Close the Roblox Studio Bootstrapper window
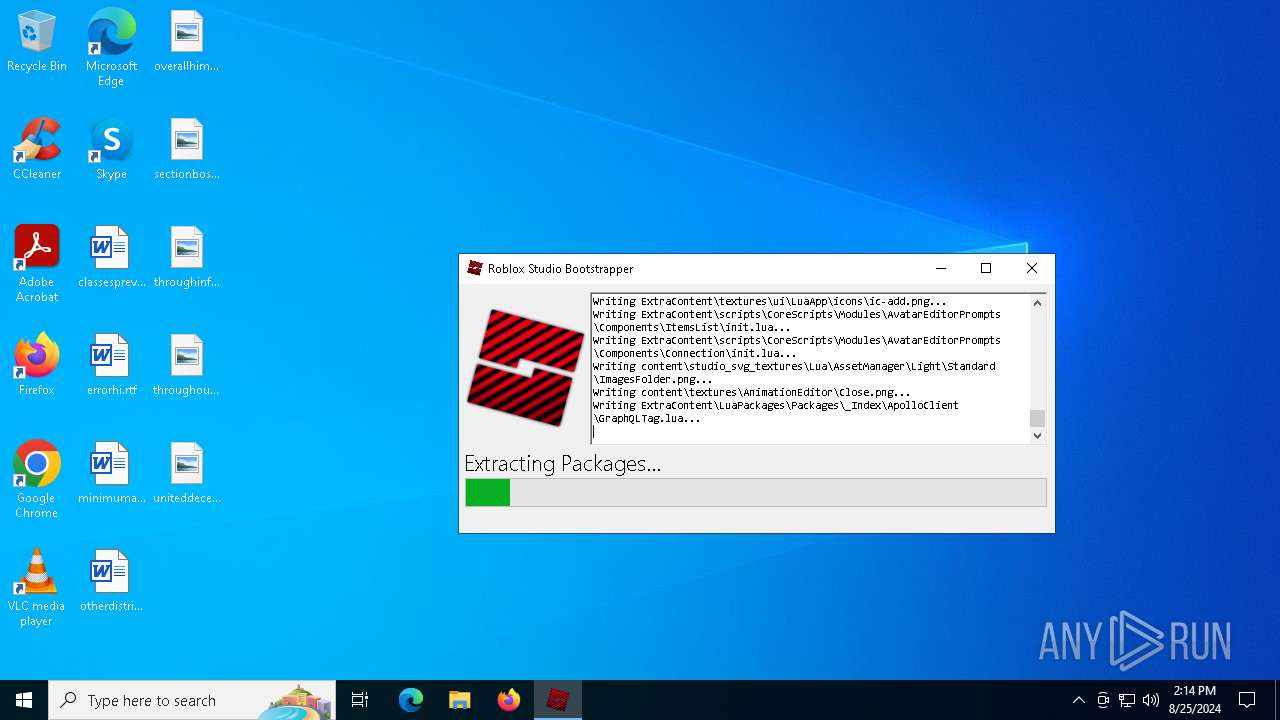The height and width of the screenshot is (720, 1280). click(1032, 268)
